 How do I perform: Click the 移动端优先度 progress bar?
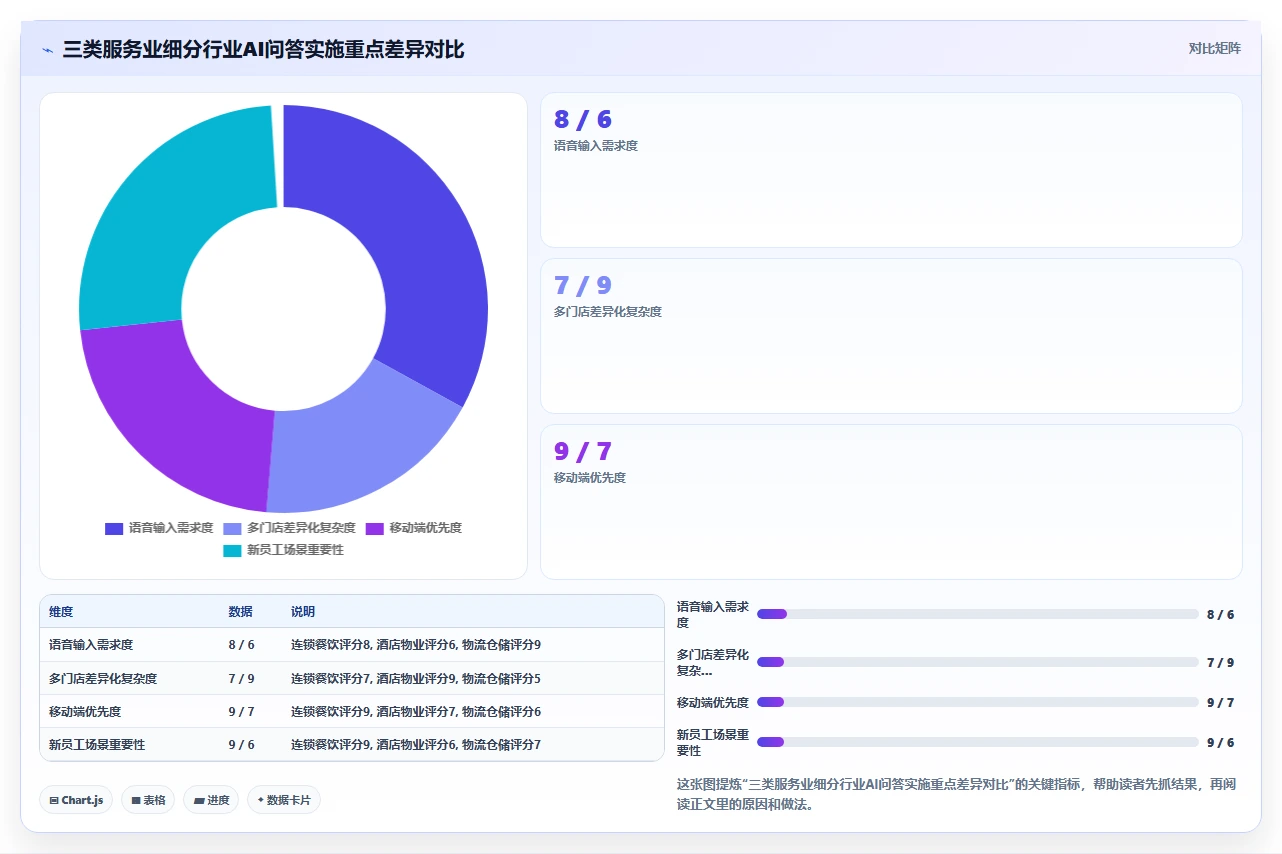pyautogui.click(x=977, y=702)
